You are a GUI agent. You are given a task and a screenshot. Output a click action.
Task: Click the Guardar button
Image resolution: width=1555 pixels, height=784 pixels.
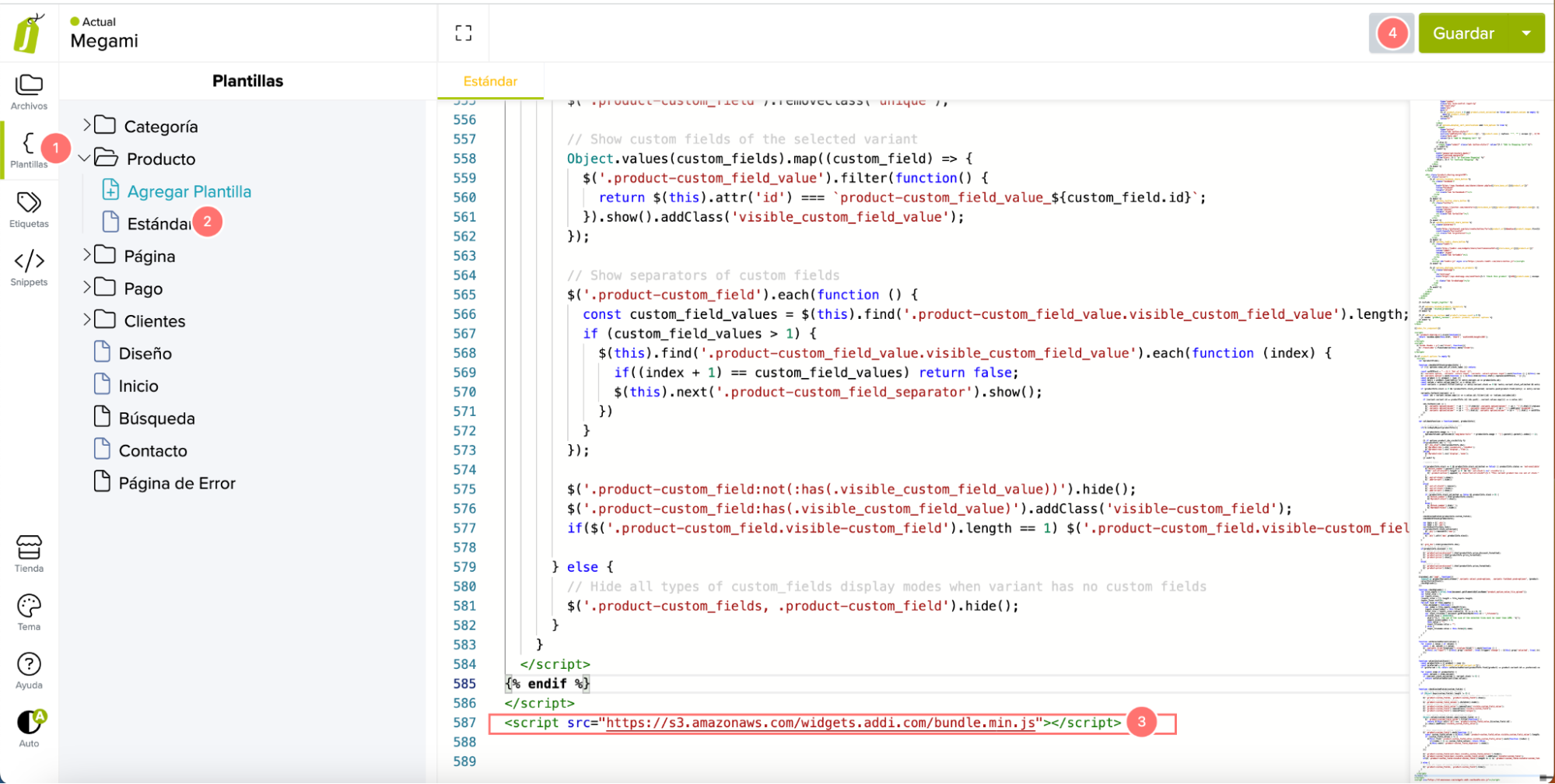click(x=1463, y=33)
